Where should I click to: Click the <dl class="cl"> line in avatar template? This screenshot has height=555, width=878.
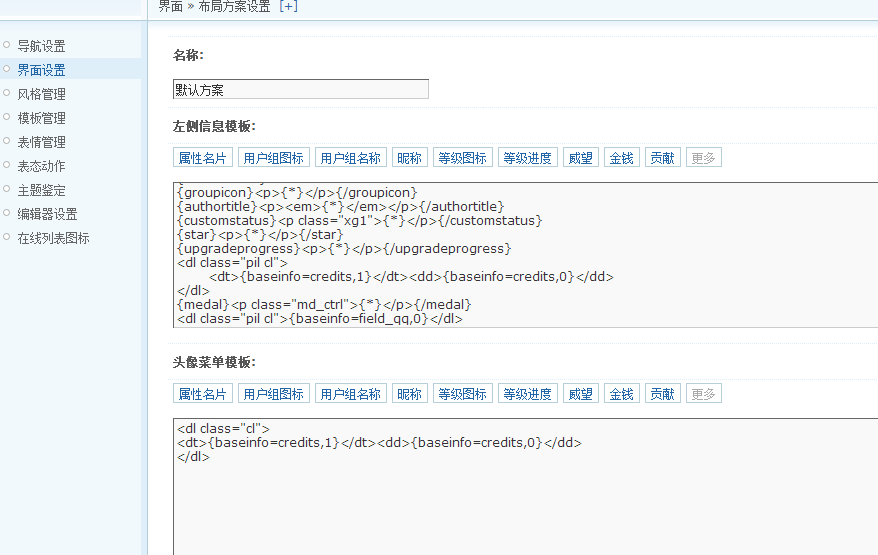pos(223,428)
